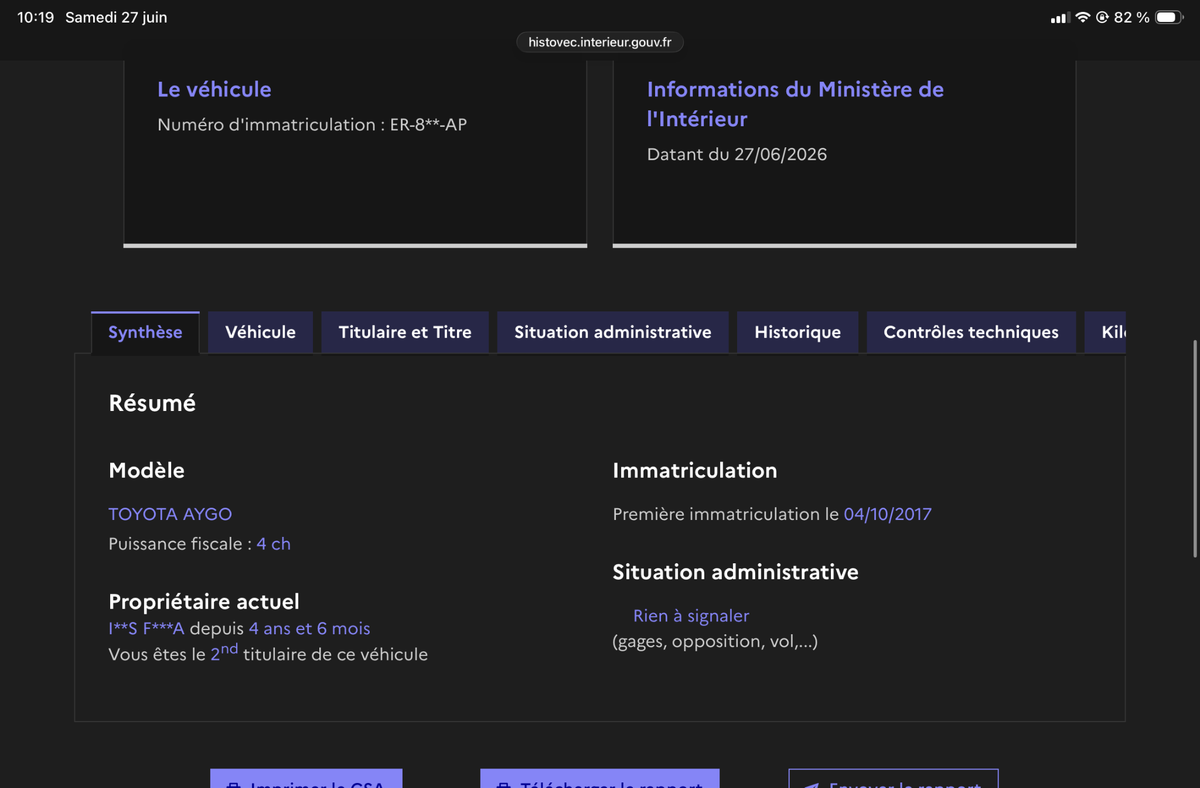Tap the battery icon
The height and width of the screenshot is (788, 1200).
click(x=1169, y=18)
